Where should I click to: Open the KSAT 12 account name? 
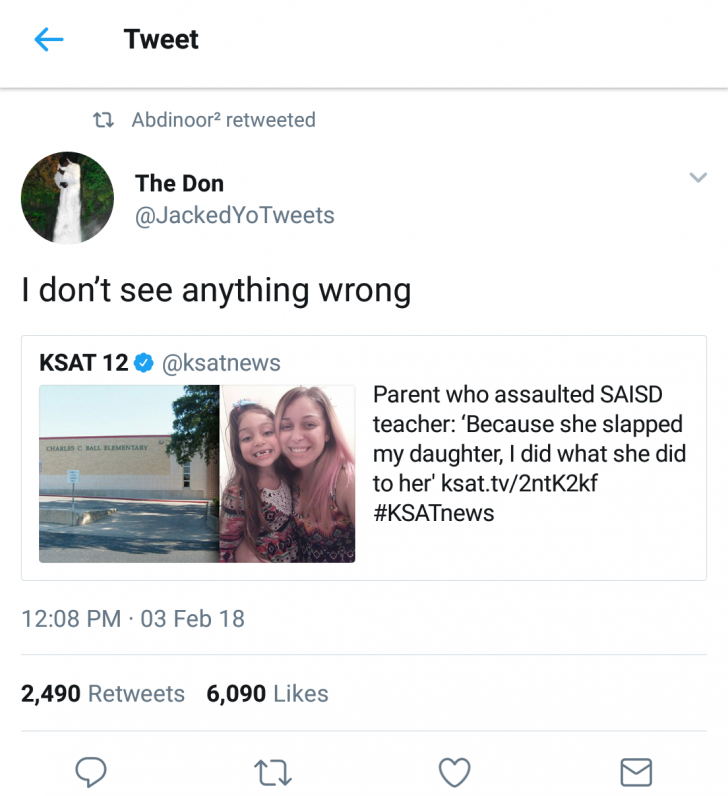(84, 363)
